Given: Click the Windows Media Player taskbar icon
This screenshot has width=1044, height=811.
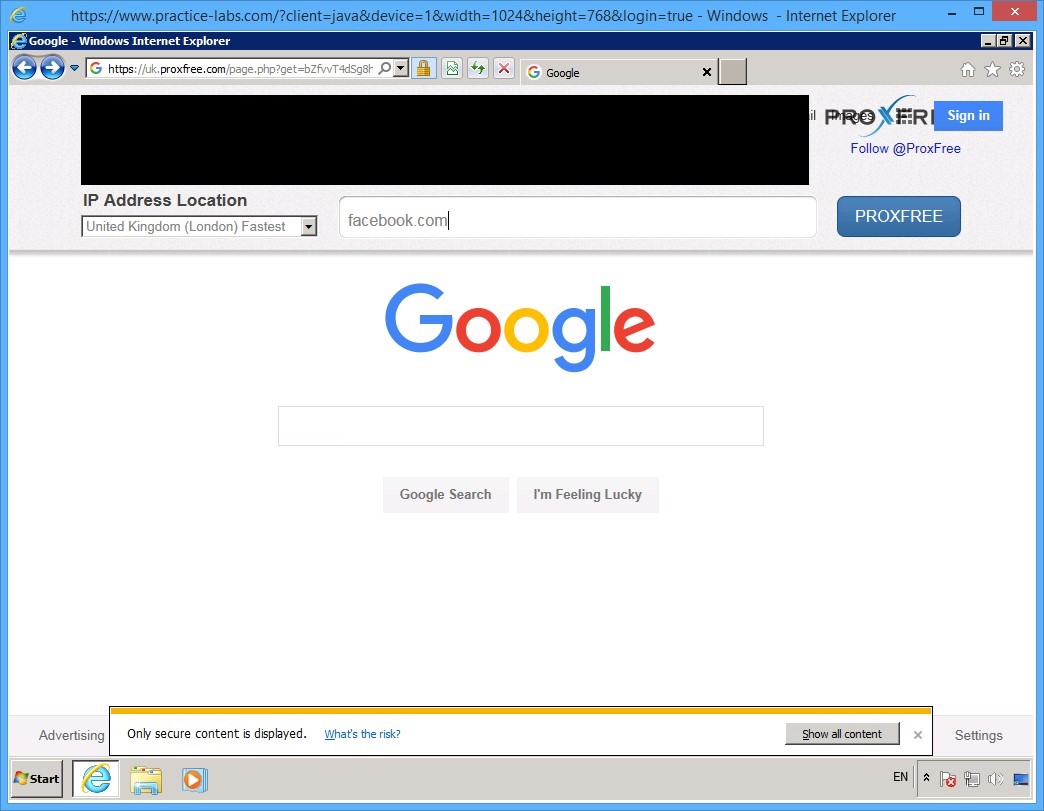Looking at the screenshot, I should [194, 779].
